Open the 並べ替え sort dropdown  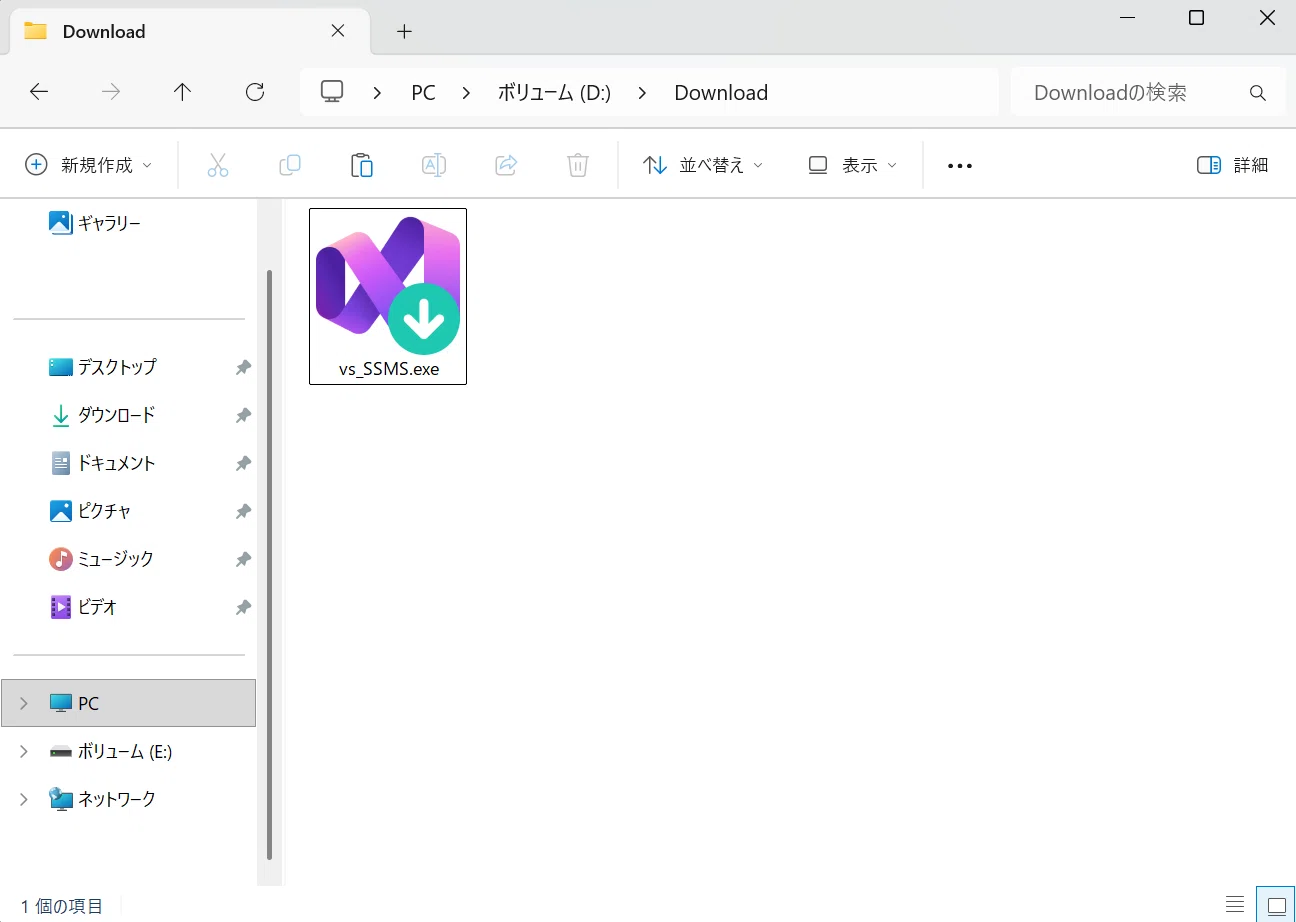[x=702, y=165]
